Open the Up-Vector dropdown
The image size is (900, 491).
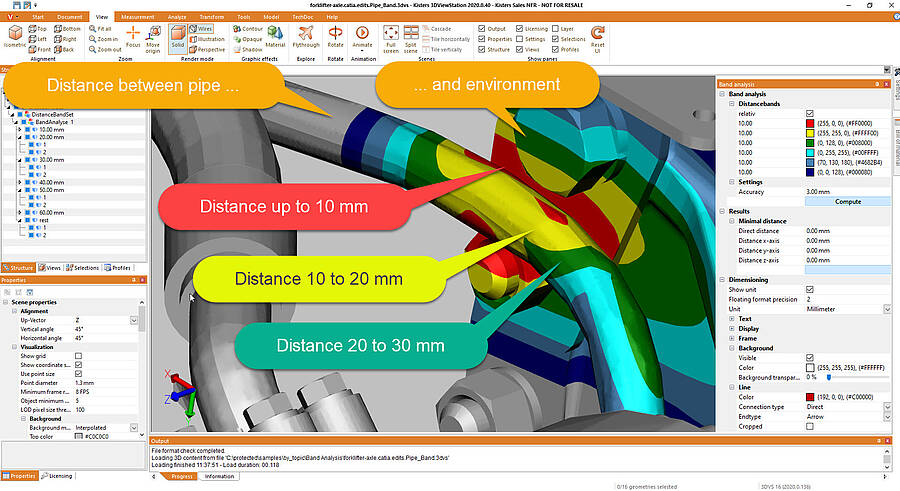(134, 320)
